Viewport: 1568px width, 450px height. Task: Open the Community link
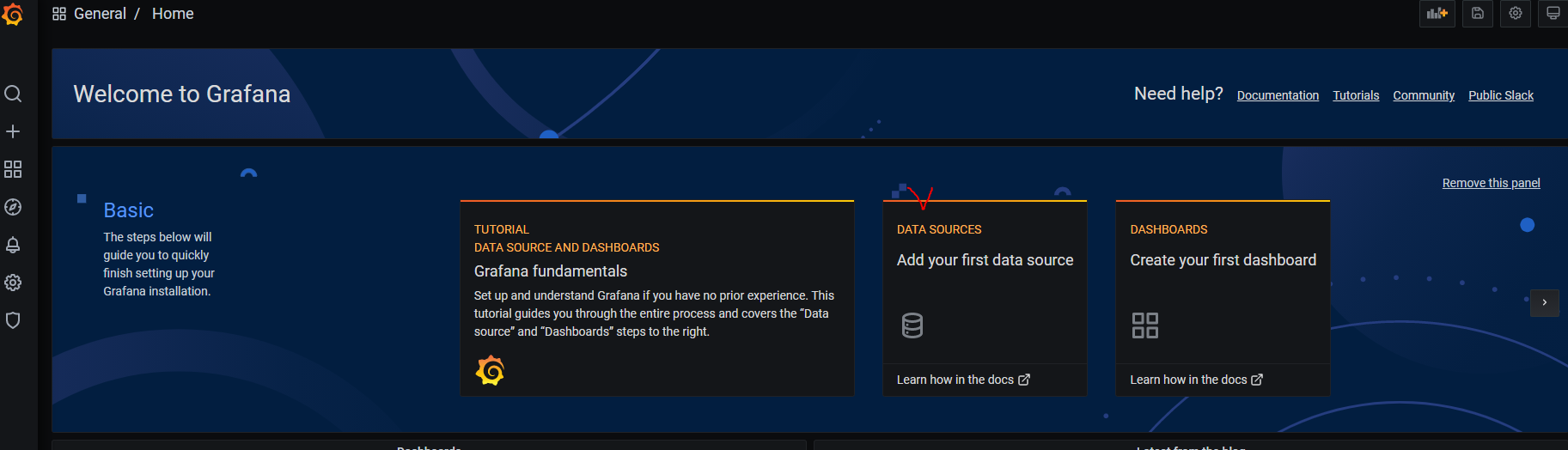click(x=1424, y=95)
